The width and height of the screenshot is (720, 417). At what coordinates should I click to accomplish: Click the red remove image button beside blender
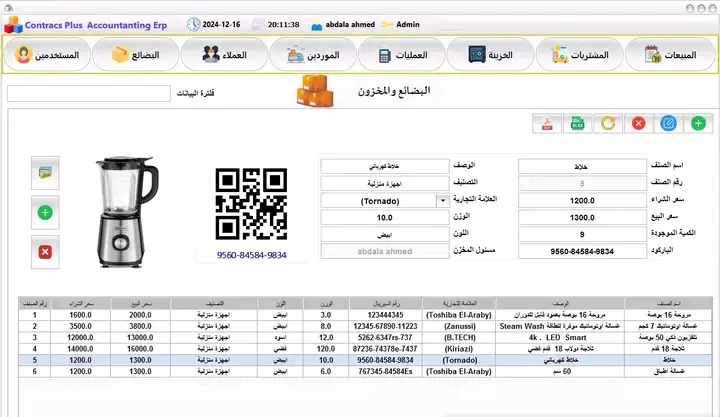click(x=45, y=252)
